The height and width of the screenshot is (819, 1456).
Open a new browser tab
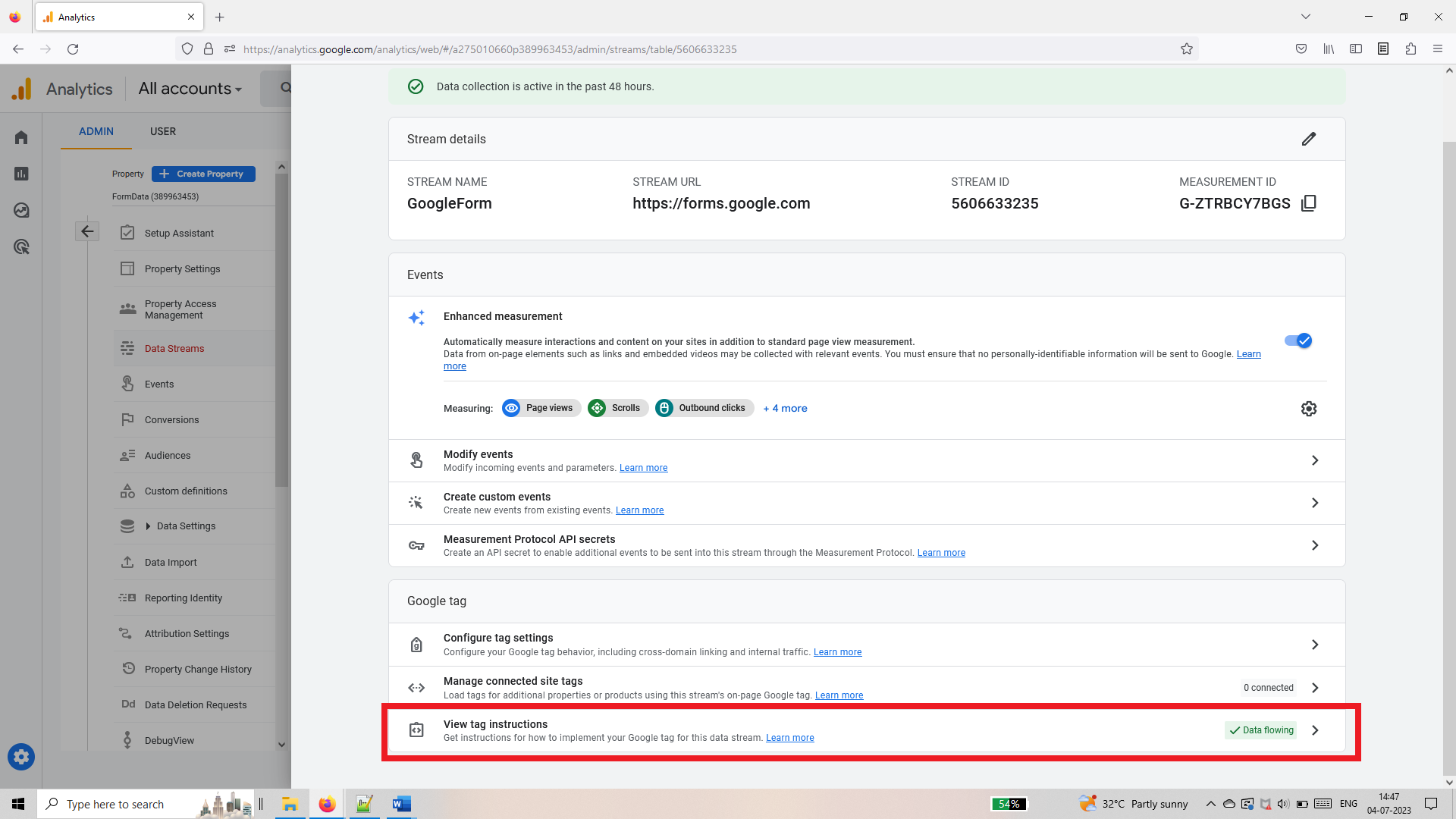(219, 17)
